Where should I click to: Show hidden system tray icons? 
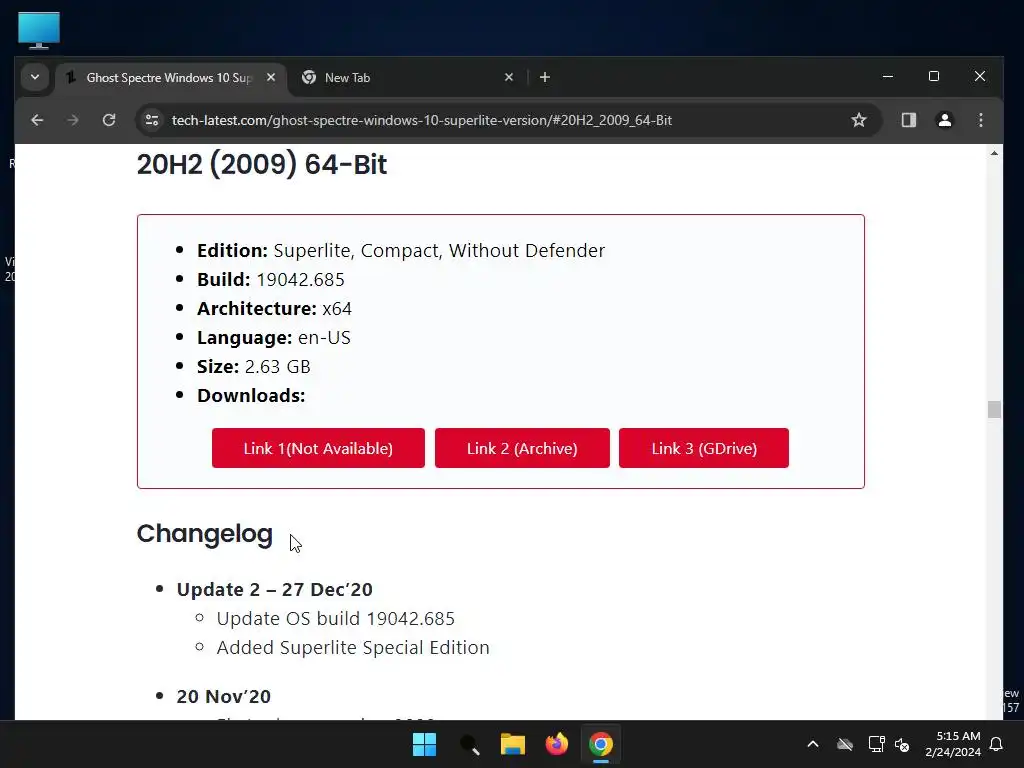[813, 744]
